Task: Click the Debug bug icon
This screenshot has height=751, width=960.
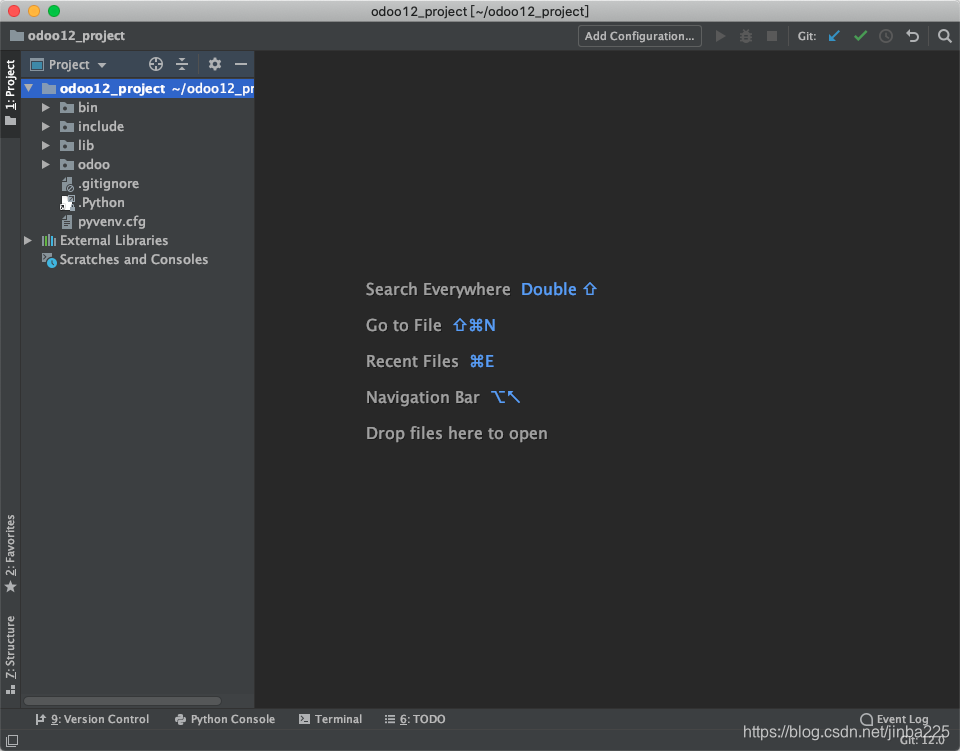Action: click(x=746, y=36)
